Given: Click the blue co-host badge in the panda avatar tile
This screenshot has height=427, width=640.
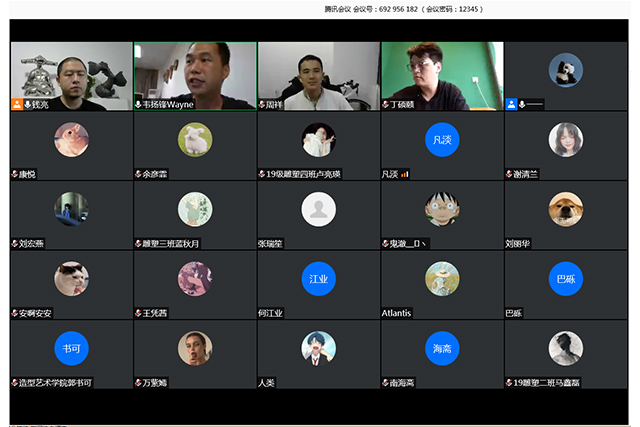Looking at the screenshot, I should (x=511, y=104).
